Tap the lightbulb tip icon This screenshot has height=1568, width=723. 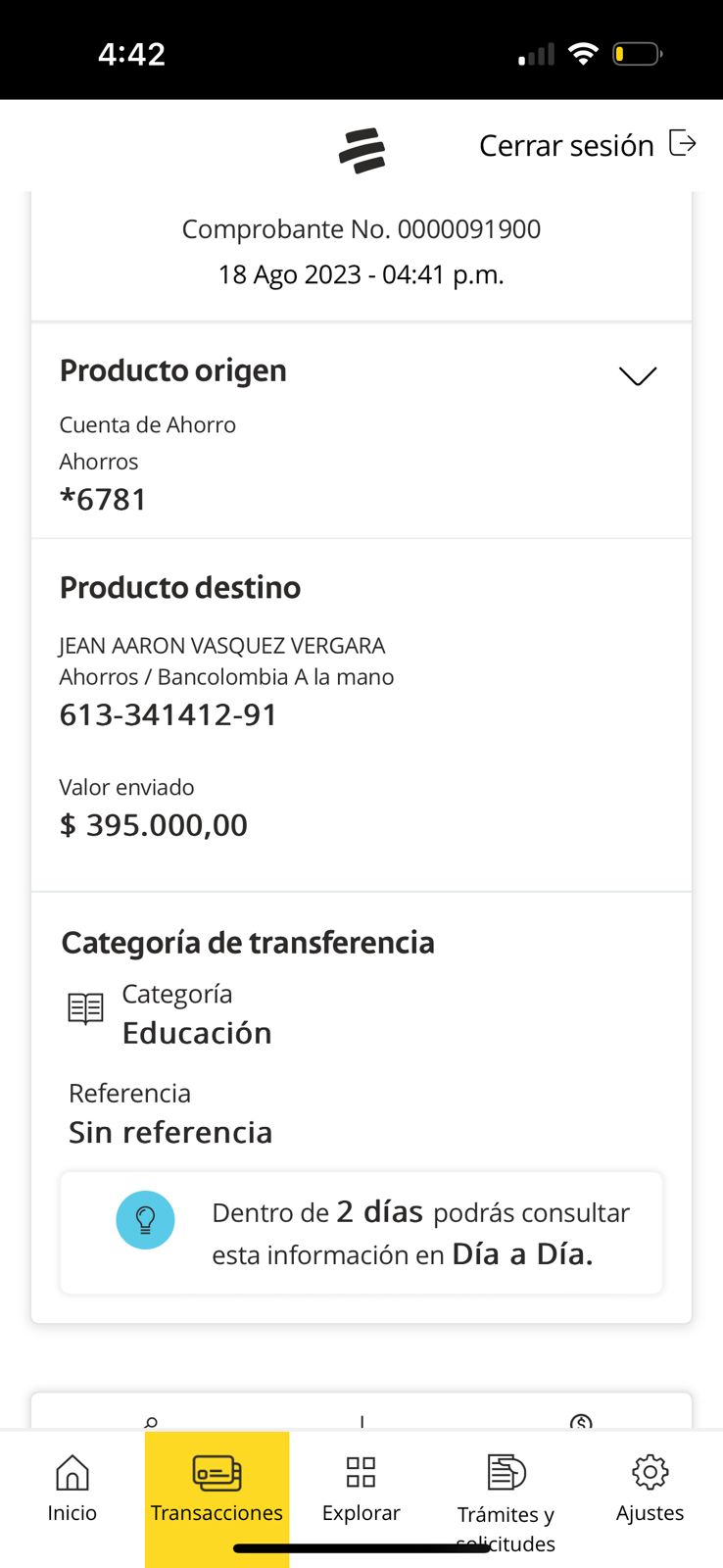coord(145,1220)
